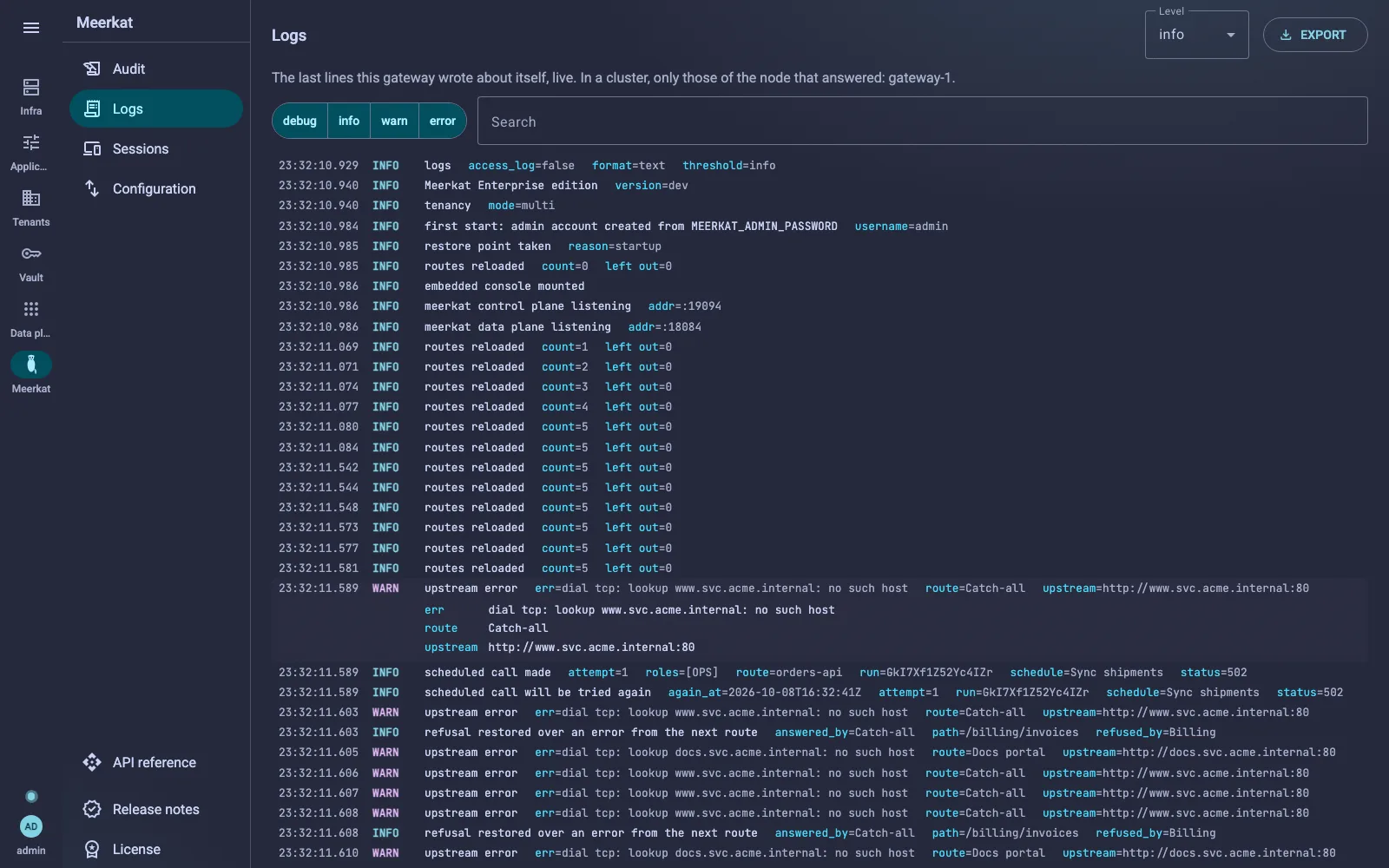Click the status indicator dot above admin

31,796
